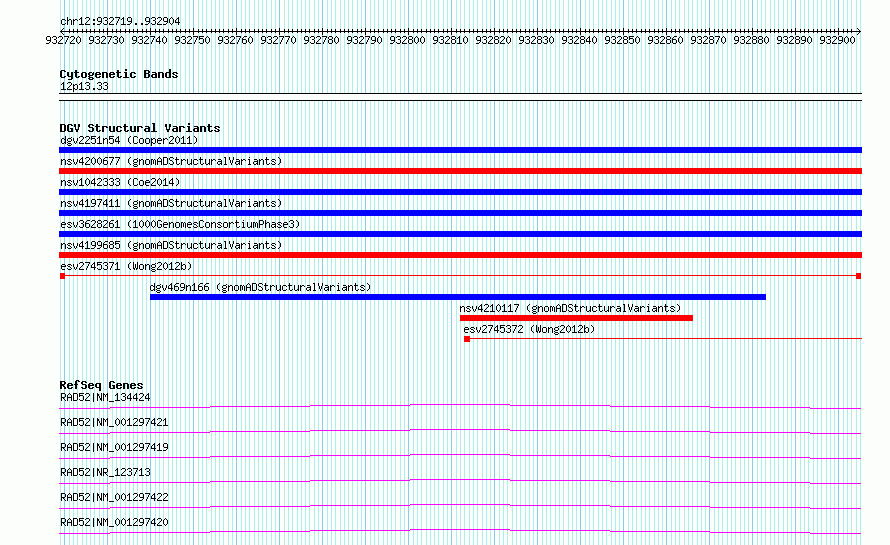Open the nsv4199685 gnomAD variant label
890x545 pixels.
(171, 245)
